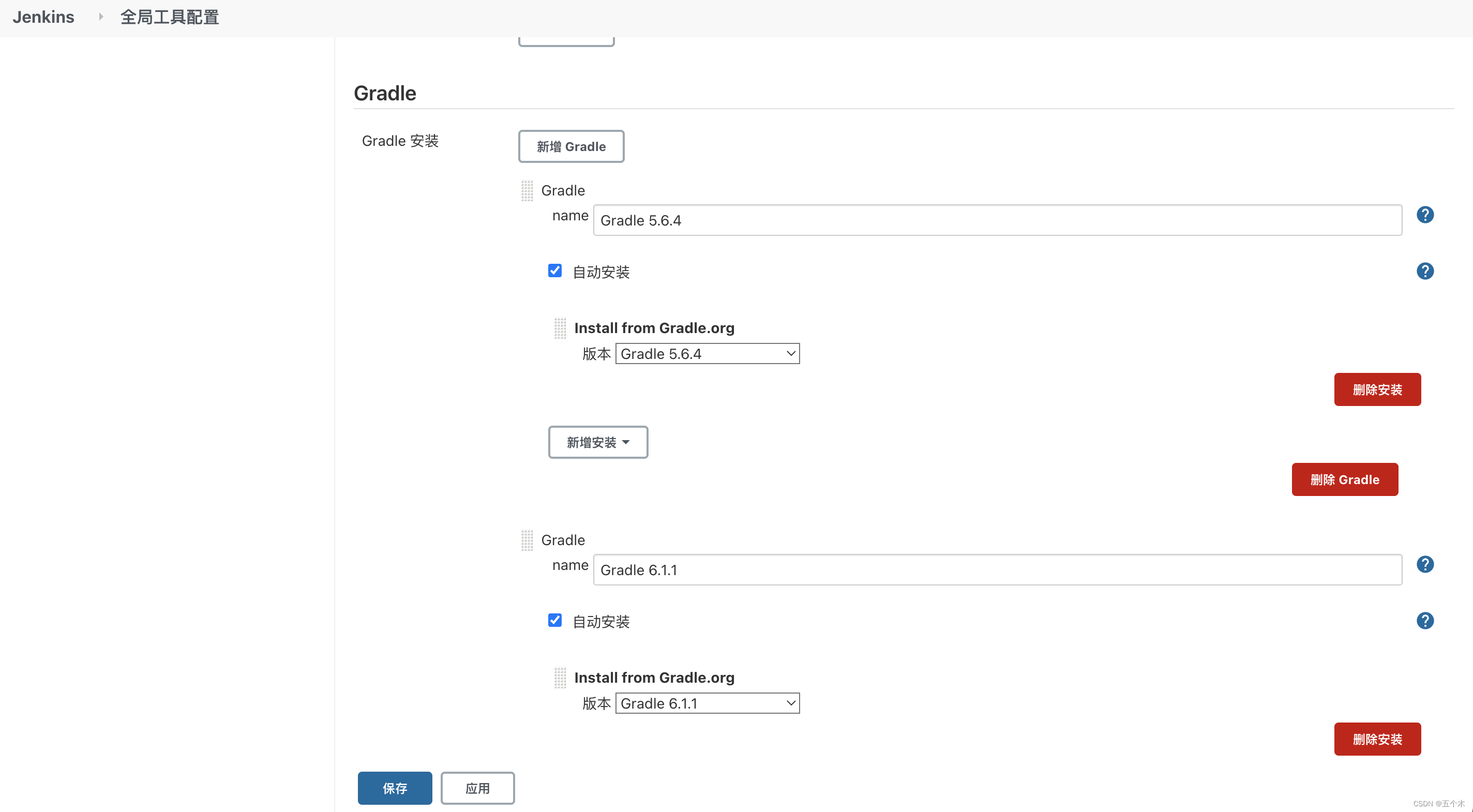Image resolution: width=1473 pixels, height=812 pixels.
Task: Grab drag handle of first Gradle entry
Action: coord(527,190)
